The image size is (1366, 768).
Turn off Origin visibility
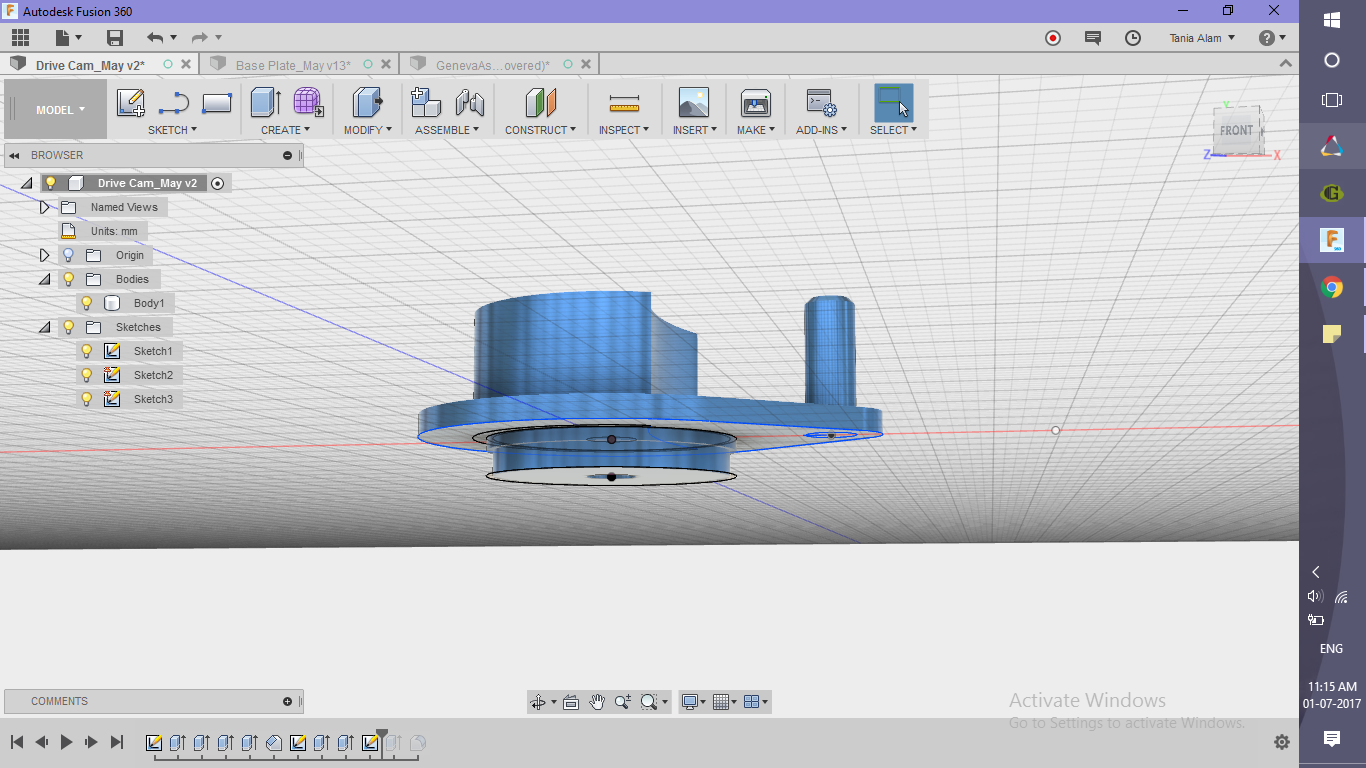pos(67,255)
